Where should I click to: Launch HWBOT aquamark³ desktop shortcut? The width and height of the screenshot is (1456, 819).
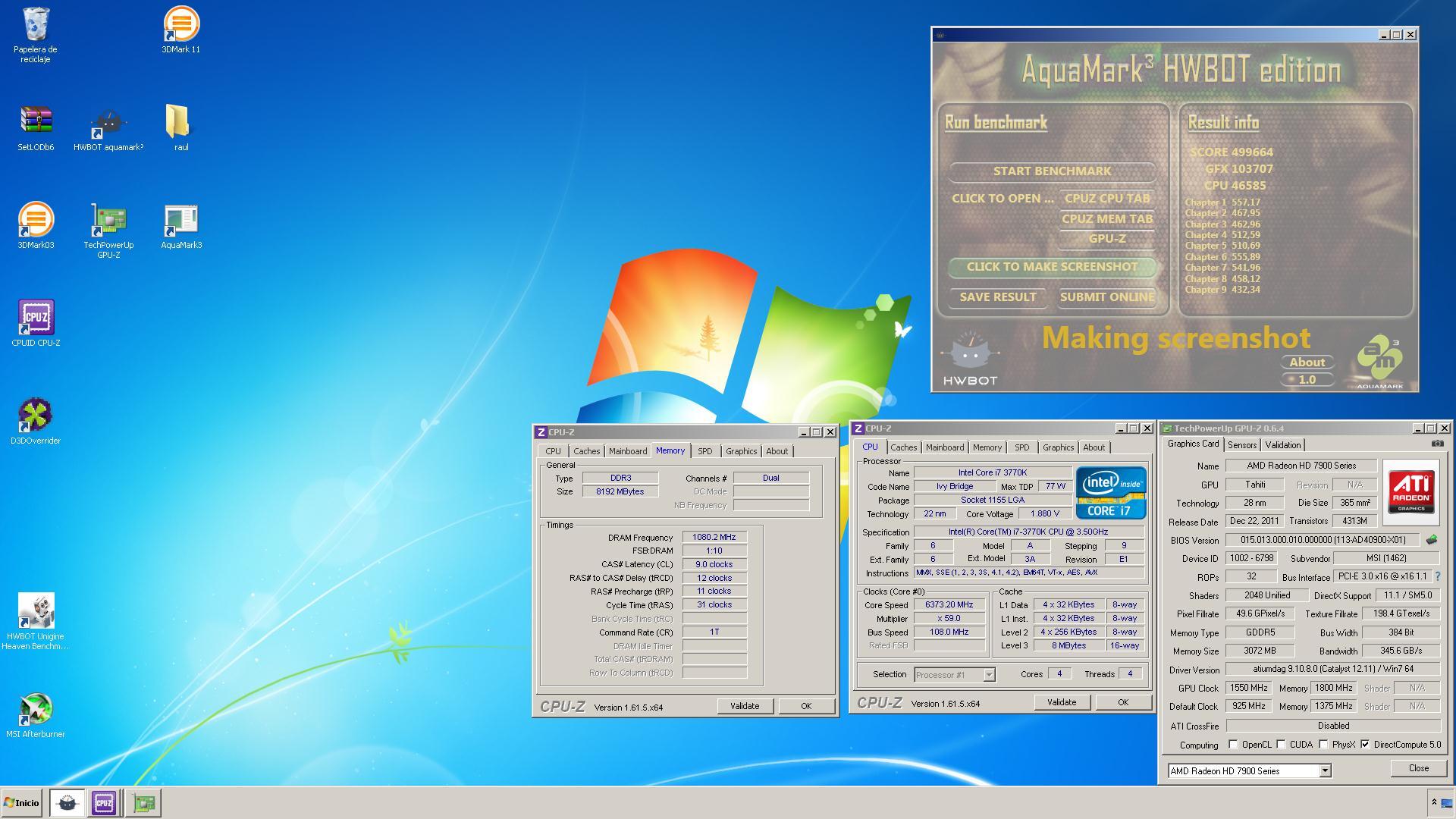[x=108, y=127]
